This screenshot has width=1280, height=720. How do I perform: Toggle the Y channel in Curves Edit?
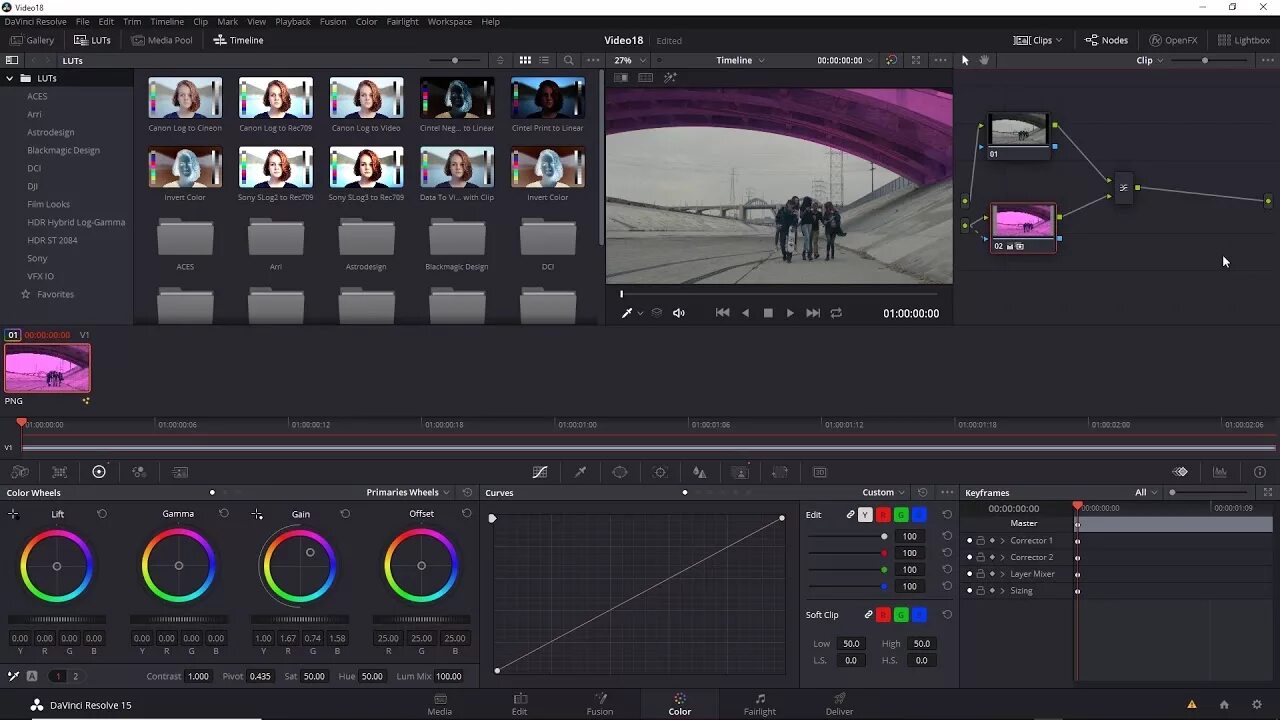865,515
